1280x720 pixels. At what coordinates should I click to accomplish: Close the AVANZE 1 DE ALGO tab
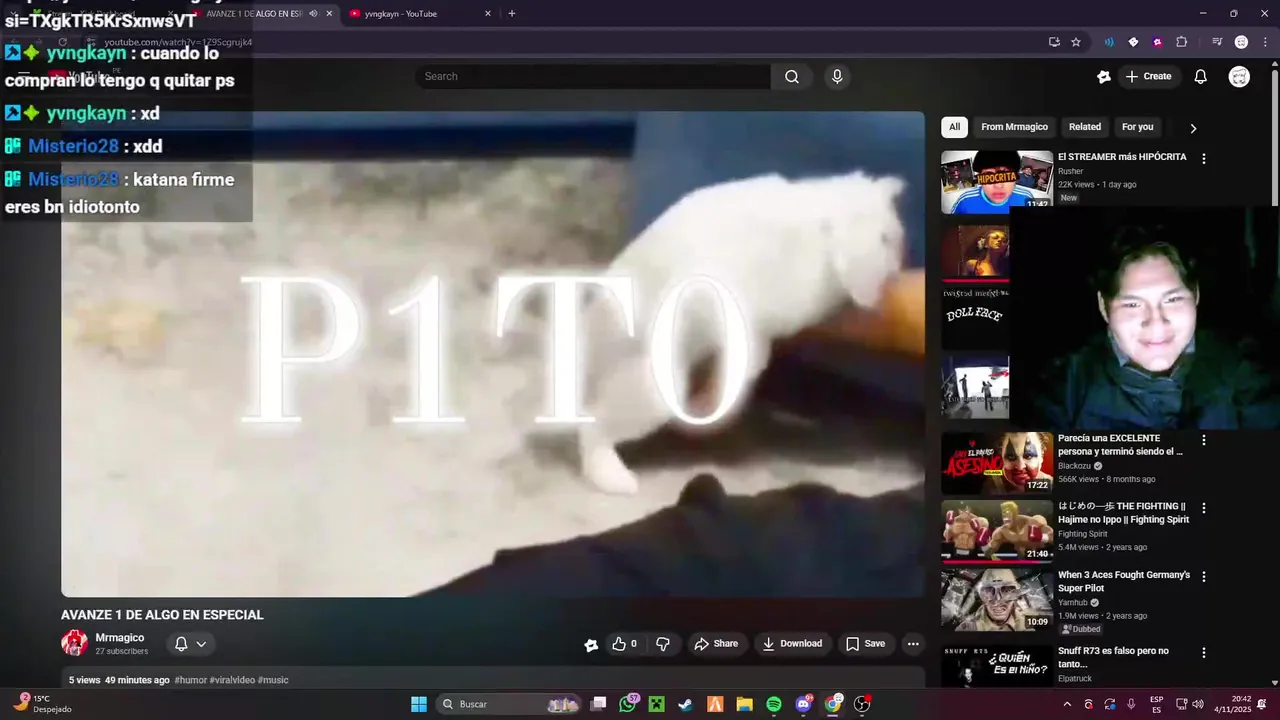[x=329, y=14]
